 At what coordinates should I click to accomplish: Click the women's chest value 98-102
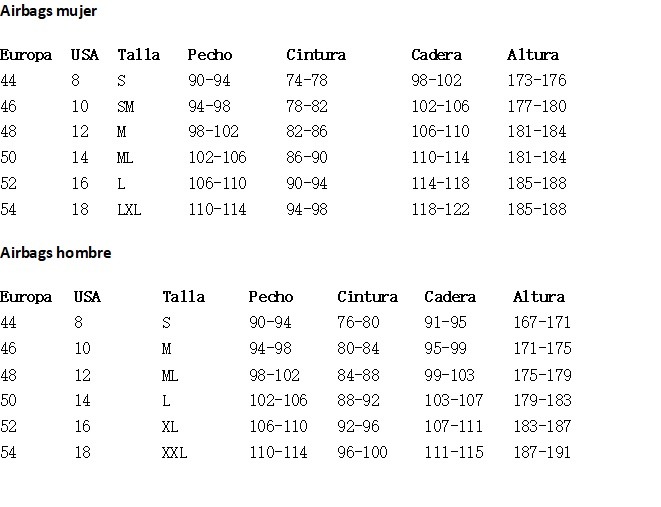(x=214, y=131)
